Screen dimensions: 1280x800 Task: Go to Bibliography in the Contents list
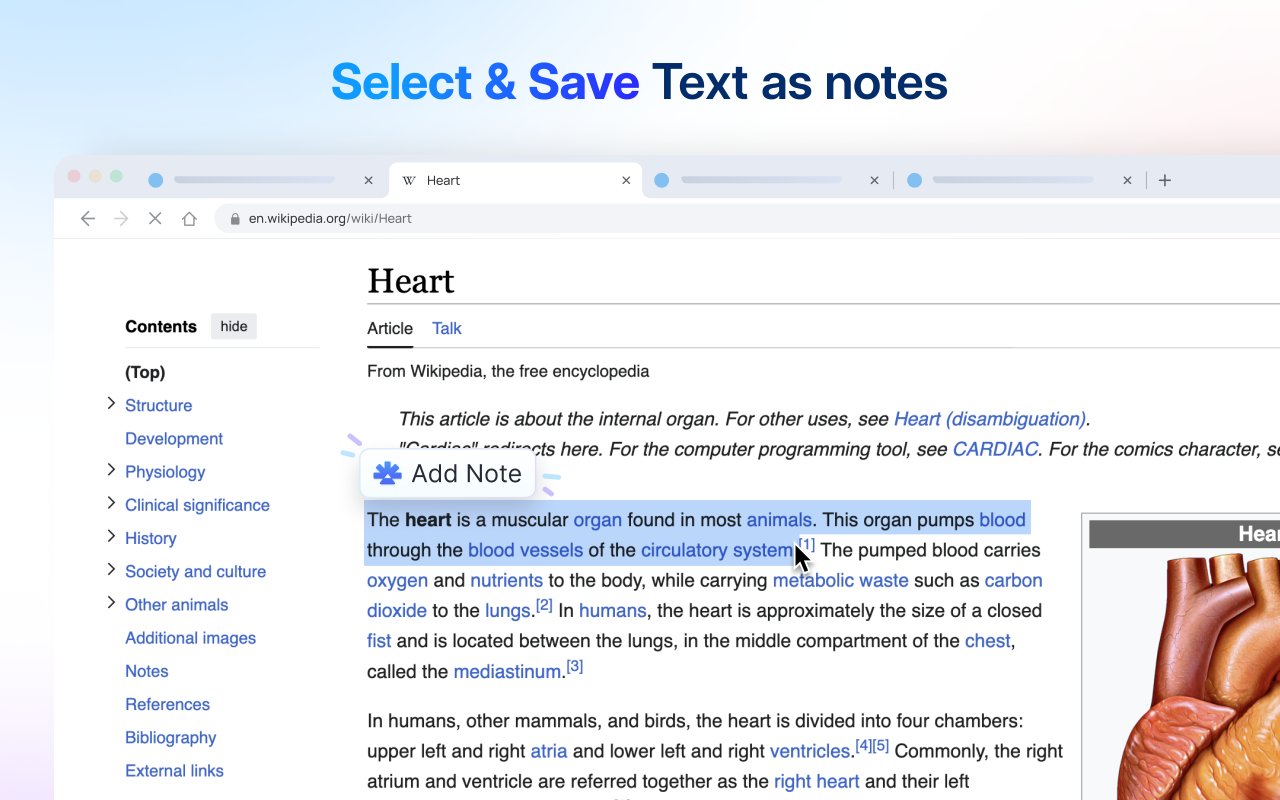click(170, 737)
